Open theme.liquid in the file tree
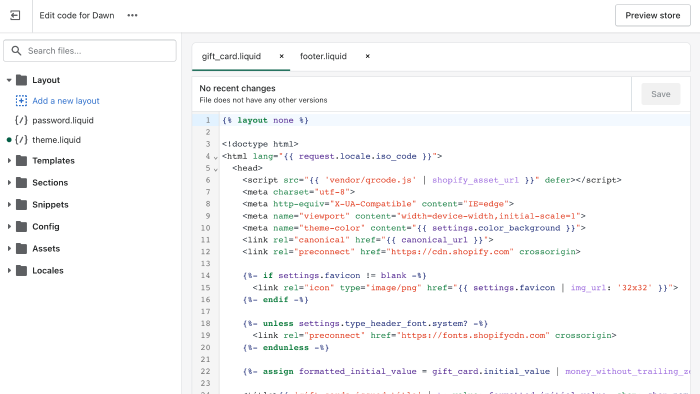The height and width of the screenshot is (394, 700). (56, 140)
